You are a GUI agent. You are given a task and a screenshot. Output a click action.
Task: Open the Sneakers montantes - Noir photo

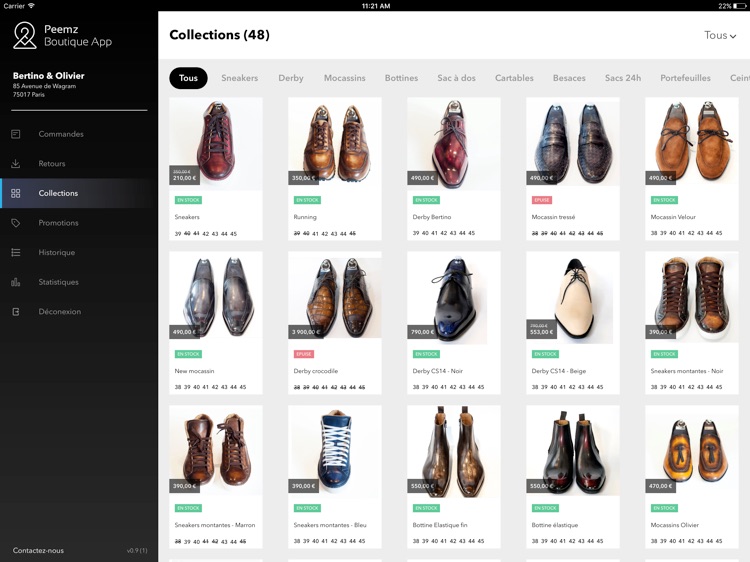(x=692, y=298)
